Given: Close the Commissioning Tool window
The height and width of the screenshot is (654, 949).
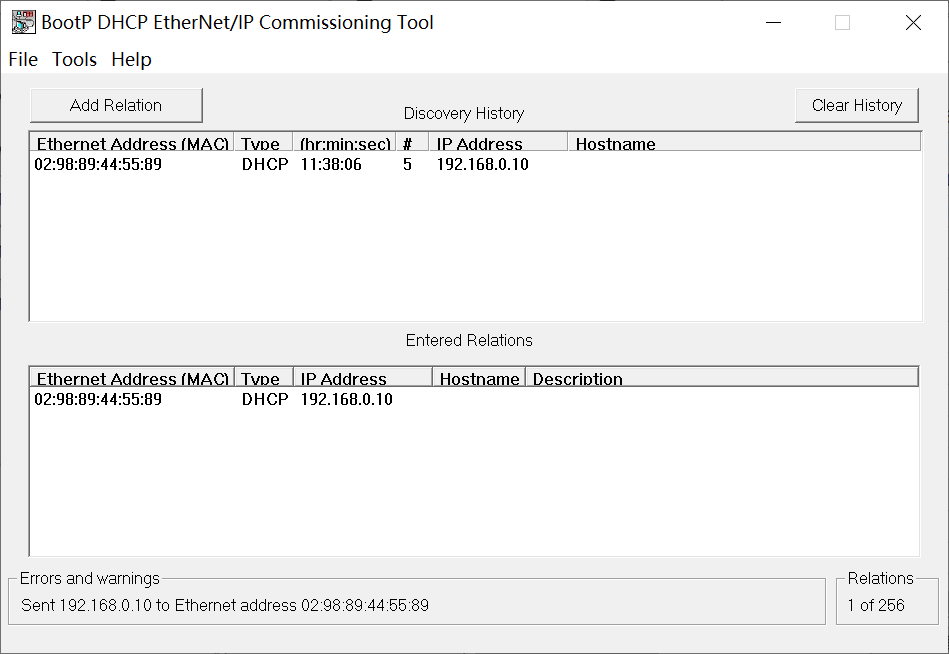Looking at the screenshot, I should pyautogui.click(x=913, y=23).
